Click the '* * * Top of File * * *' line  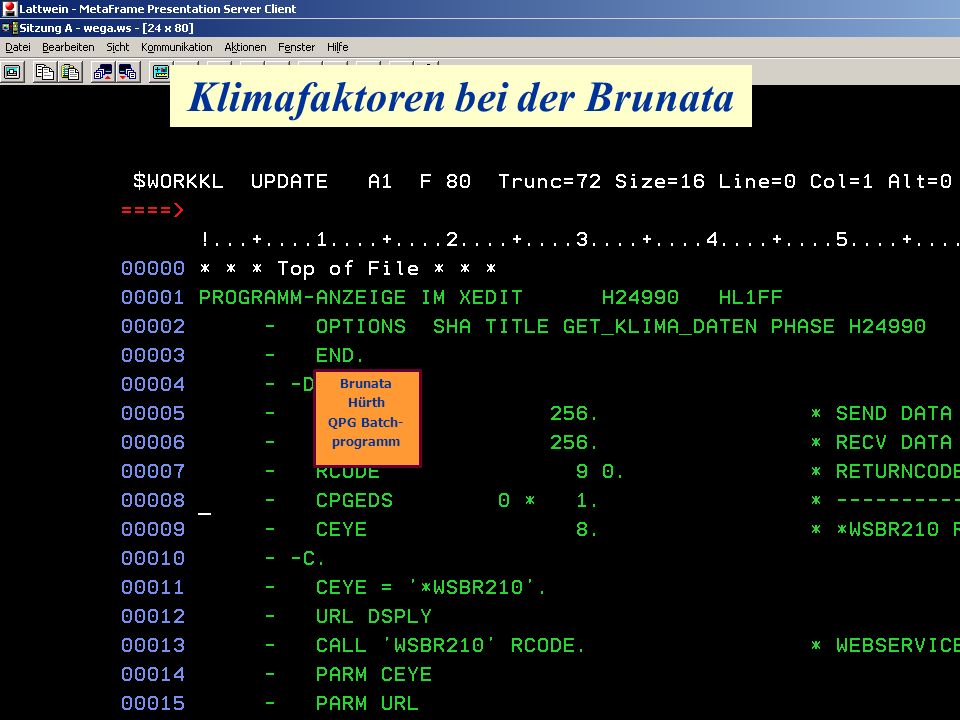pyautogui.click(x=348, y=268)
